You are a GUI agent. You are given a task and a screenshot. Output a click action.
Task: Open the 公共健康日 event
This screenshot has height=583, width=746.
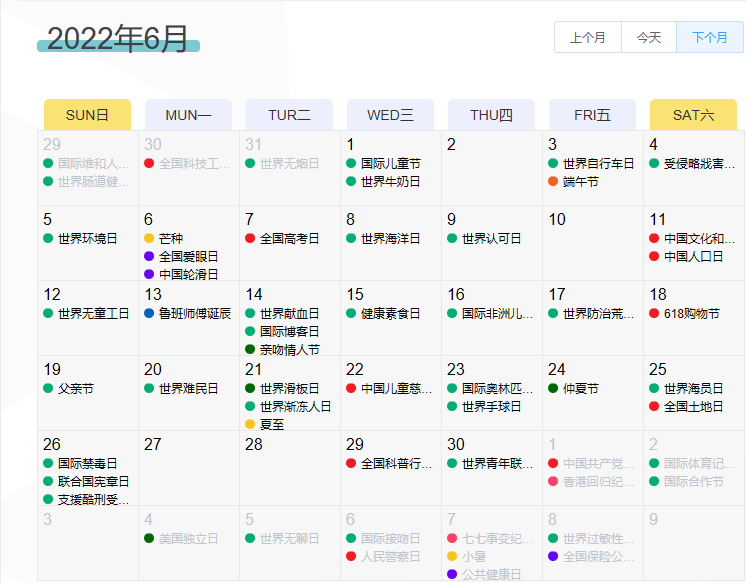click(x=485, y=574)
